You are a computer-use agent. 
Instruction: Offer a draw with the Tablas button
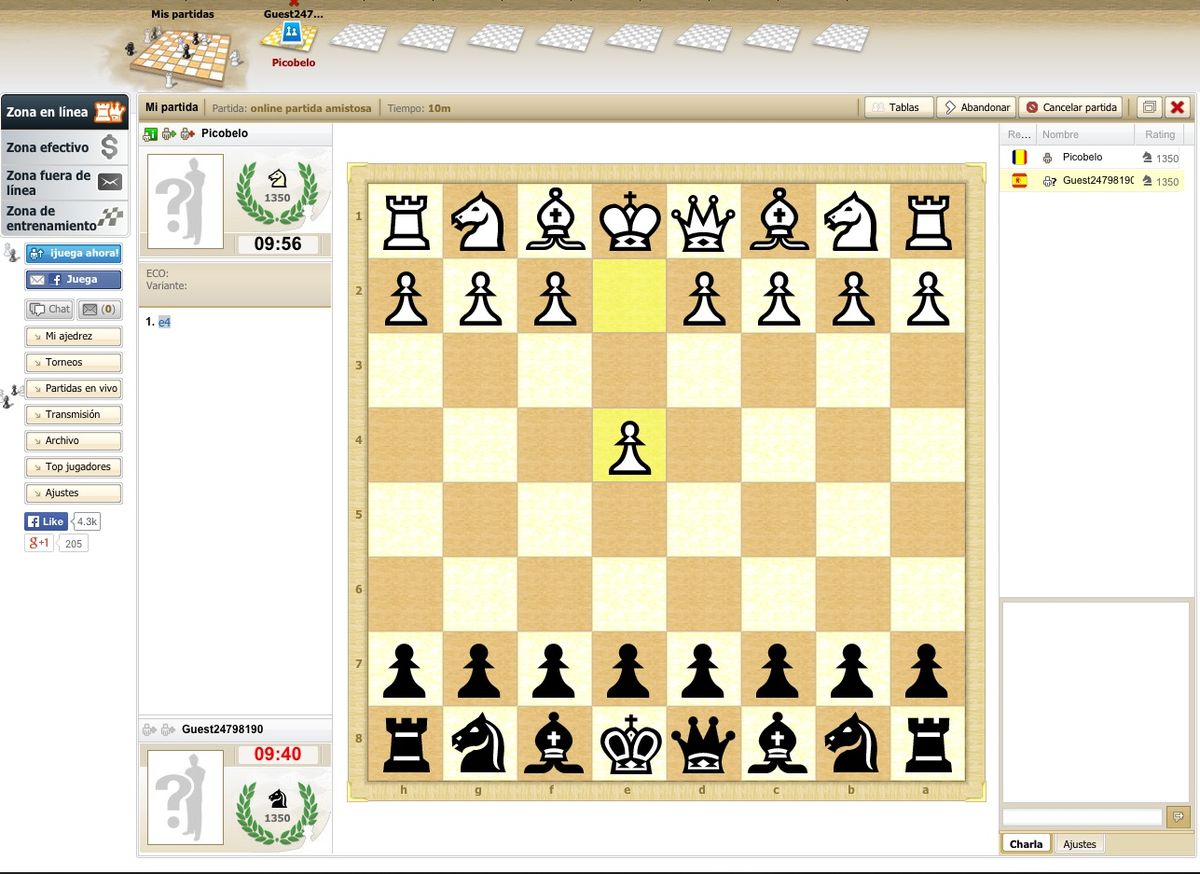(x=899, y=106)
